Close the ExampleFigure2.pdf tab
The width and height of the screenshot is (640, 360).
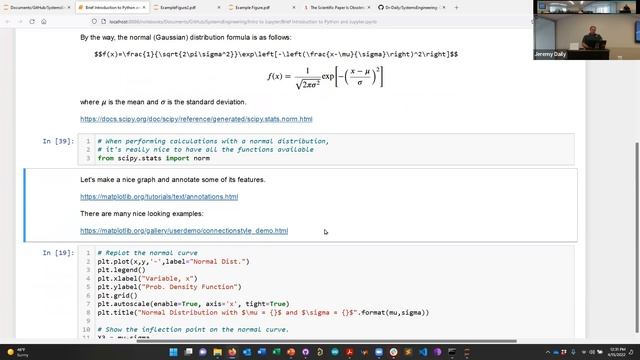tap(219, 7)
